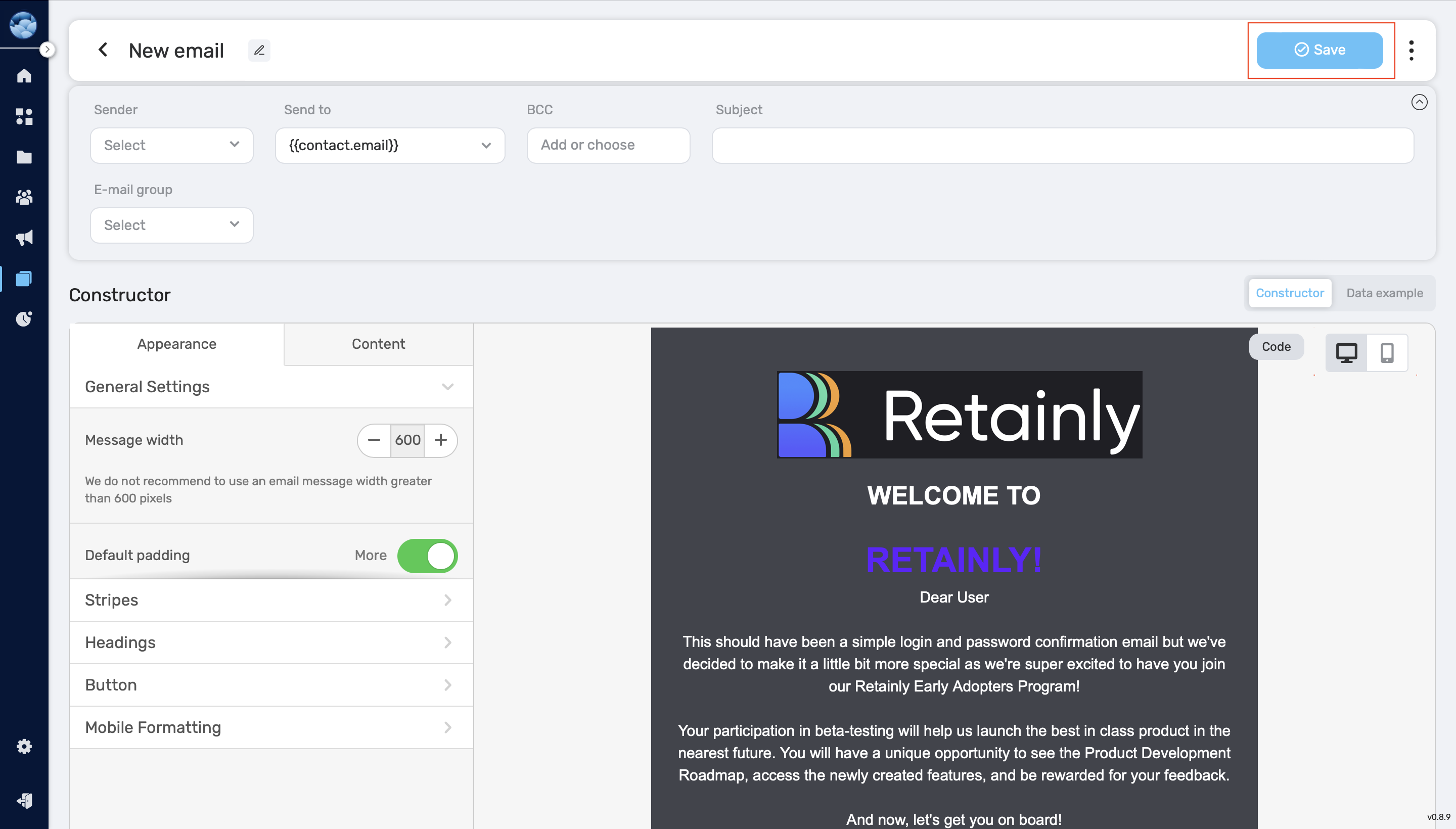
Task: Open the Sender select dropdown
Action: click(x=171, y=145)
